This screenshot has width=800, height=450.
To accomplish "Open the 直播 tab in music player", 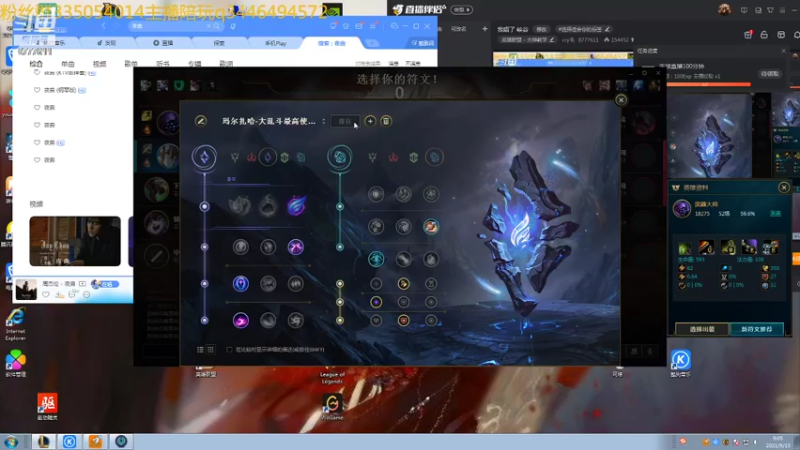I will coord(163,43).
